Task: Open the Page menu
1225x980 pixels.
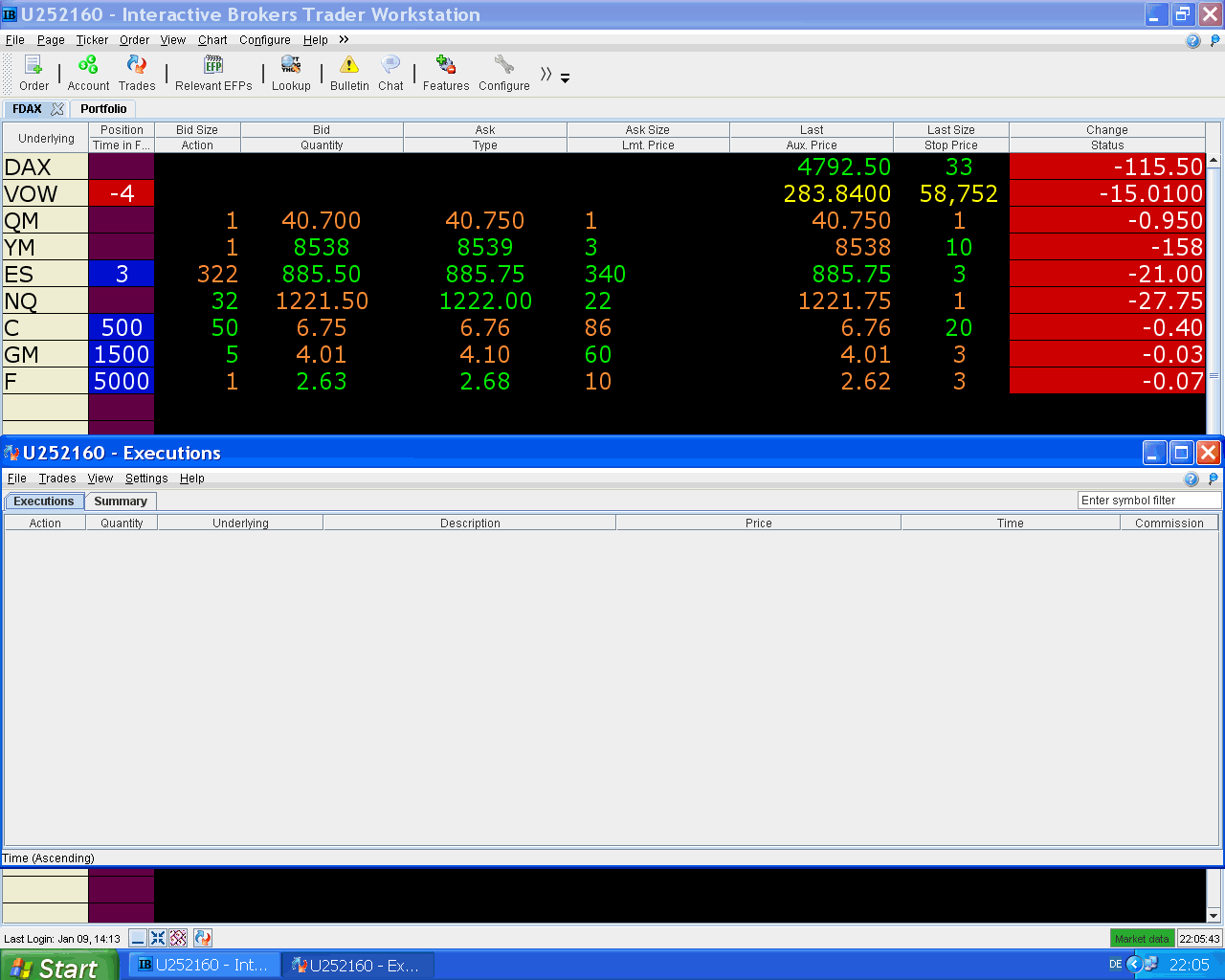Action: pos(51,40)
